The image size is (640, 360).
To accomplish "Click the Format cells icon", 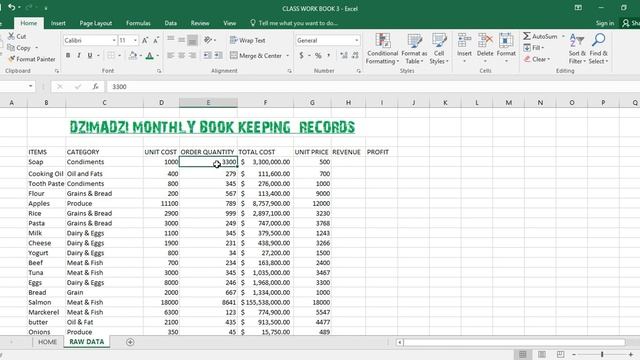I will point(506,41).
